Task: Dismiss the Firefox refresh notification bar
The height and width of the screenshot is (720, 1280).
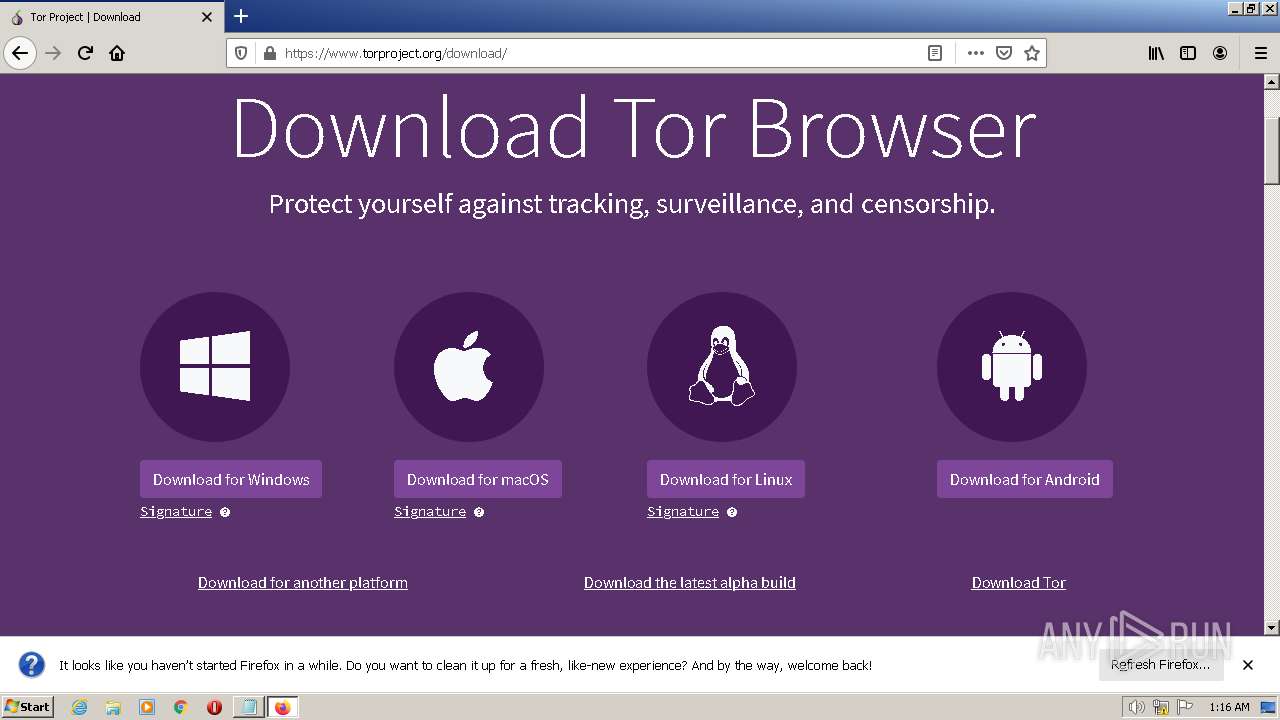Action: pos(1248,665)
